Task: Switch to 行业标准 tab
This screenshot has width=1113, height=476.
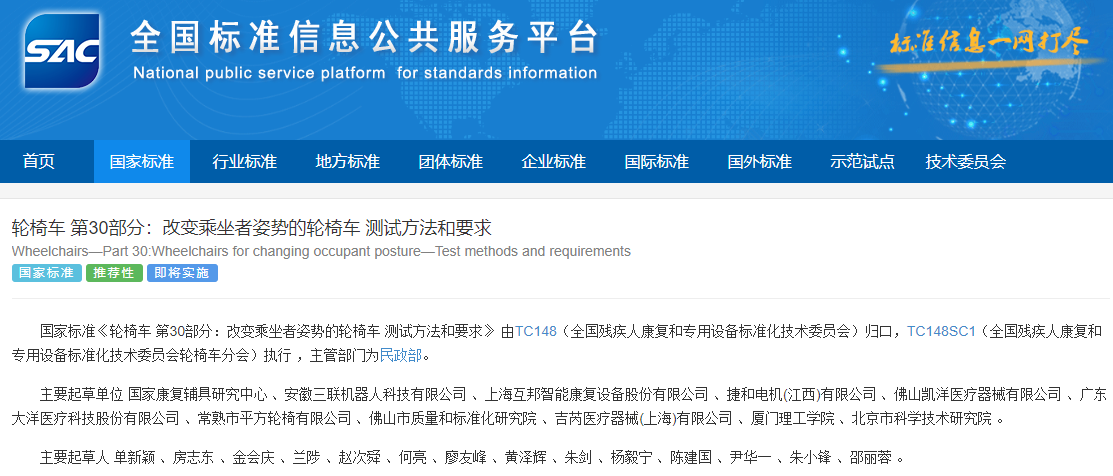Action: click(x=244, y=162)
